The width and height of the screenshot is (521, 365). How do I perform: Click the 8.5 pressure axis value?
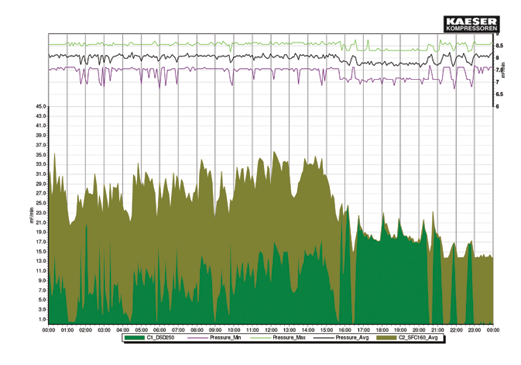[x=499, y=46]
